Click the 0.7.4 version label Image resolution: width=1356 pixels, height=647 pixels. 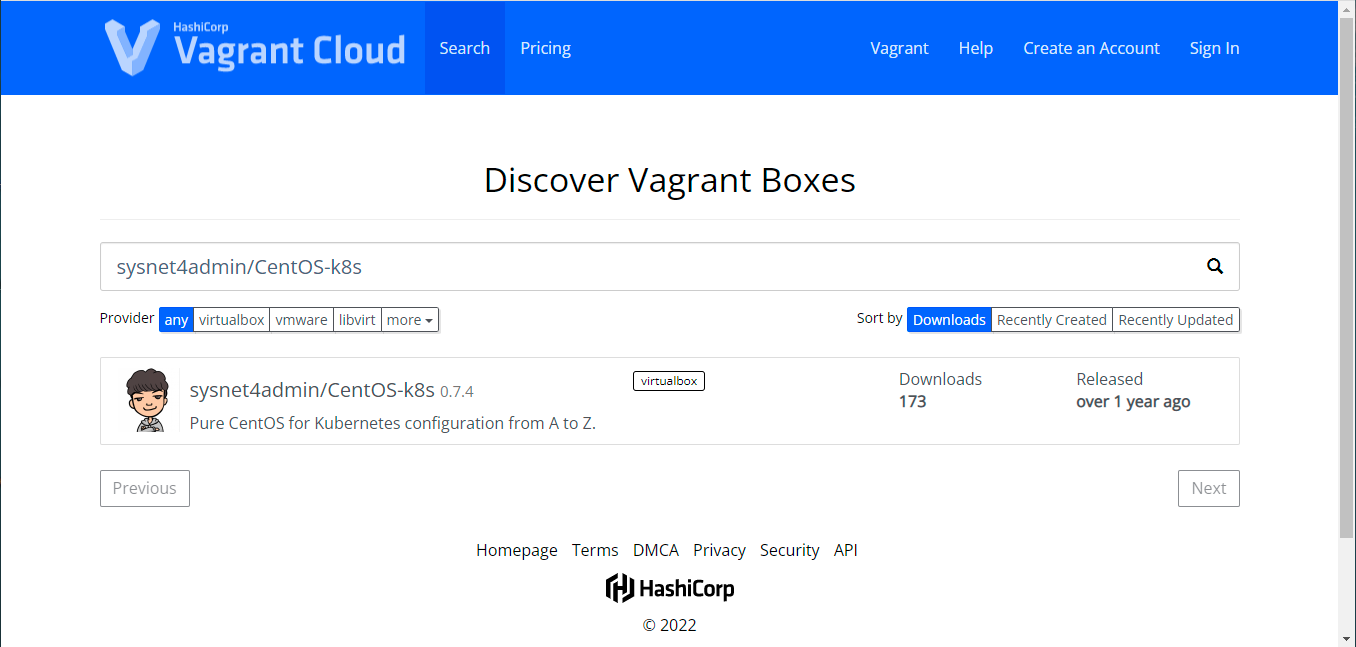point(457,392)
